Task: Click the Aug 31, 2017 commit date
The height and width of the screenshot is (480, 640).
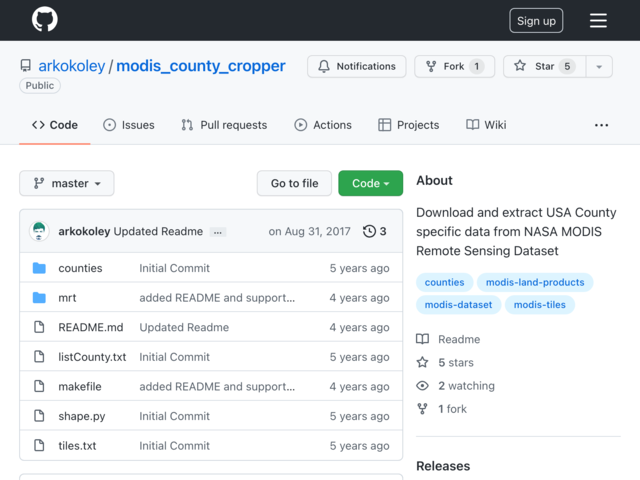Action: [x=309, y=231]
